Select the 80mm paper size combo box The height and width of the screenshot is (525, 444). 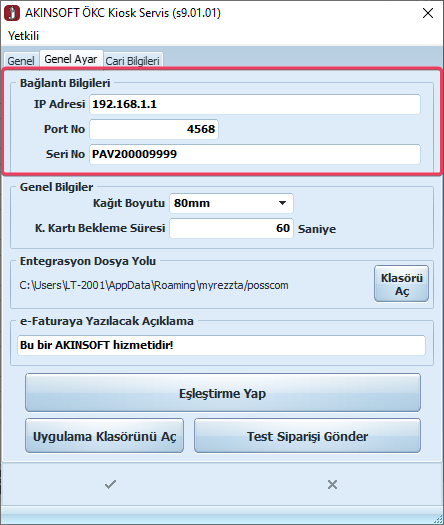(231, 203)
